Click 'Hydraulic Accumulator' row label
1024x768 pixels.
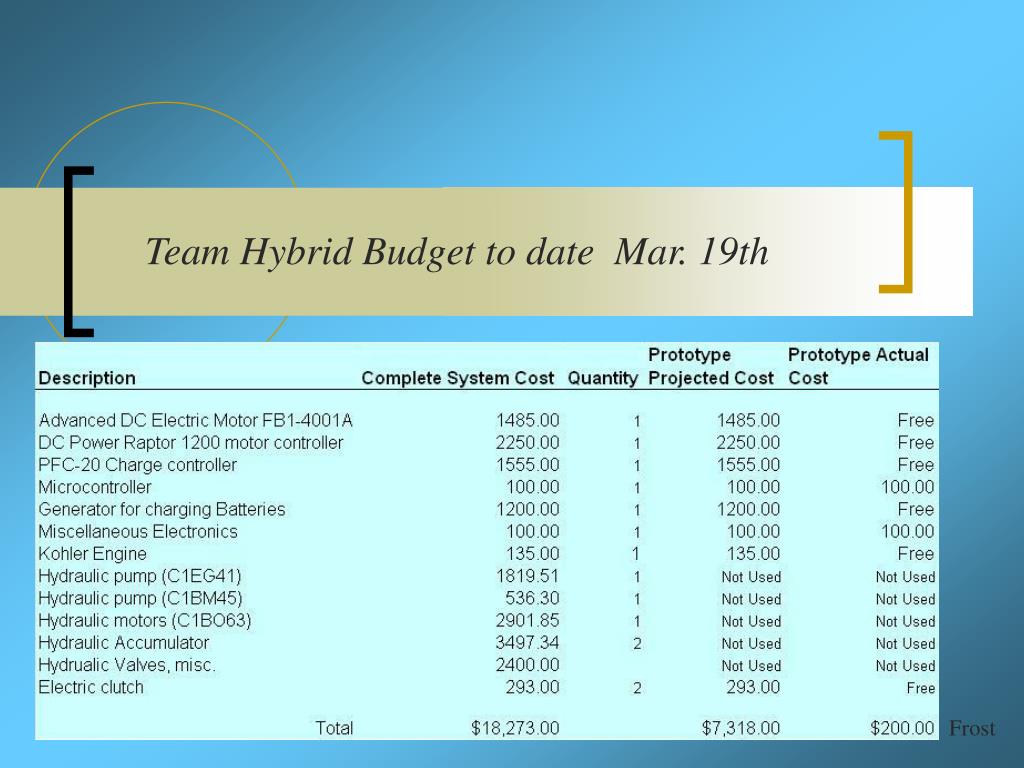click(123, 643)
